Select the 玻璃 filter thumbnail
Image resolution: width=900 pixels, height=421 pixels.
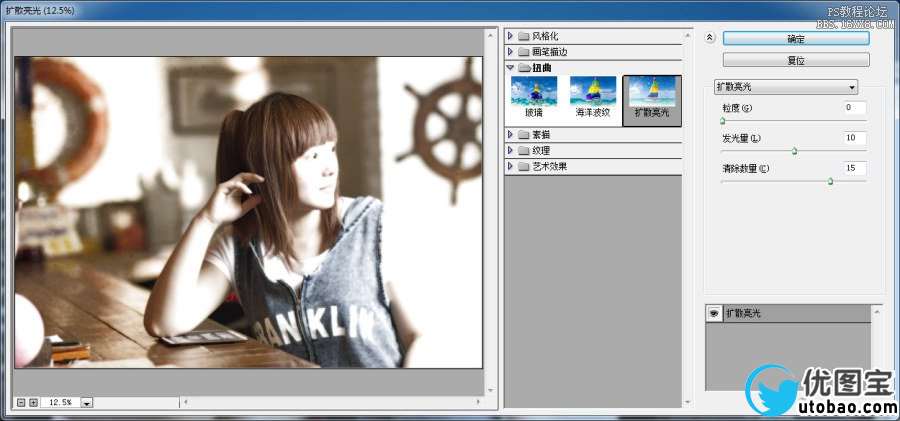pyautogui.click(x=534, y=97)
